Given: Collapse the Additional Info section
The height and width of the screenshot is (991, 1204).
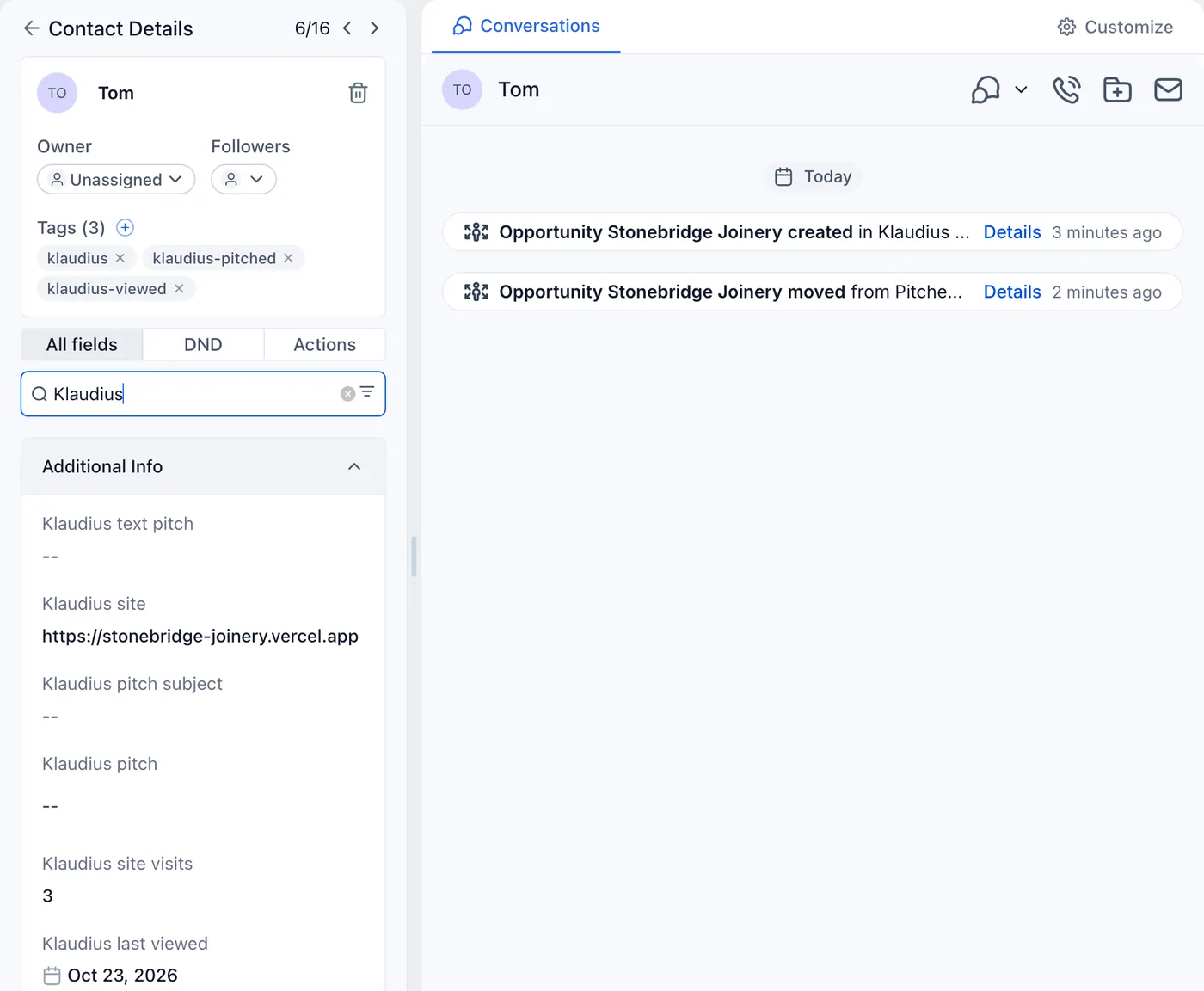Looking at the screenshot, I should click(354, 466).
